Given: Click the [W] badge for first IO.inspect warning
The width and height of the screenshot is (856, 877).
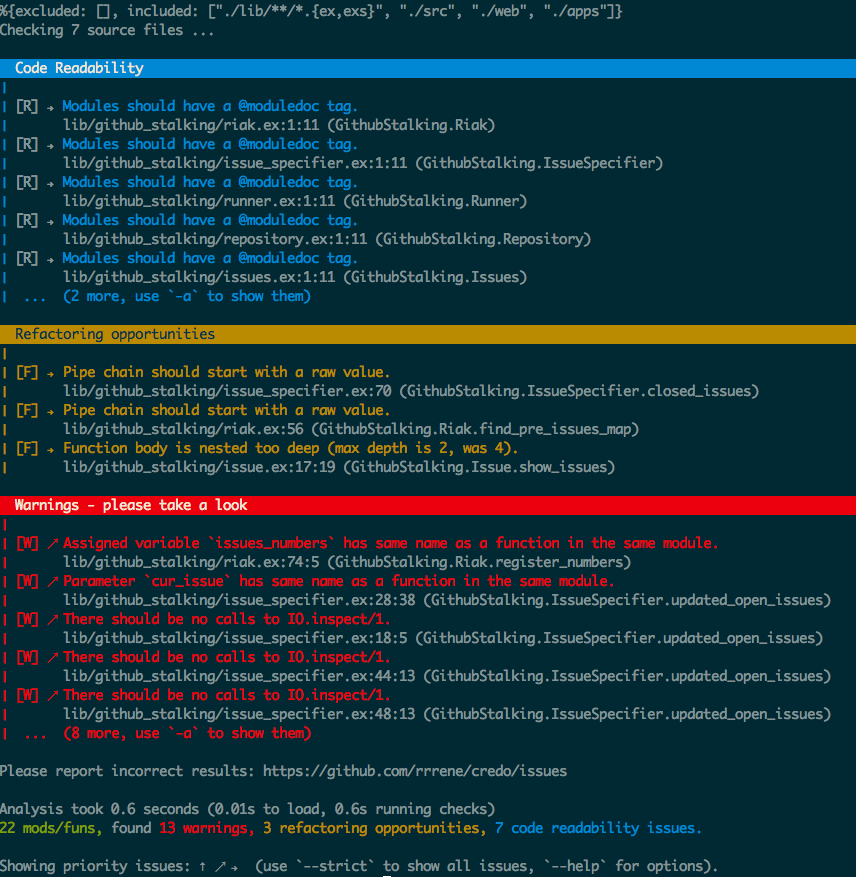Looking at the screenshot, I should point(27,618).
